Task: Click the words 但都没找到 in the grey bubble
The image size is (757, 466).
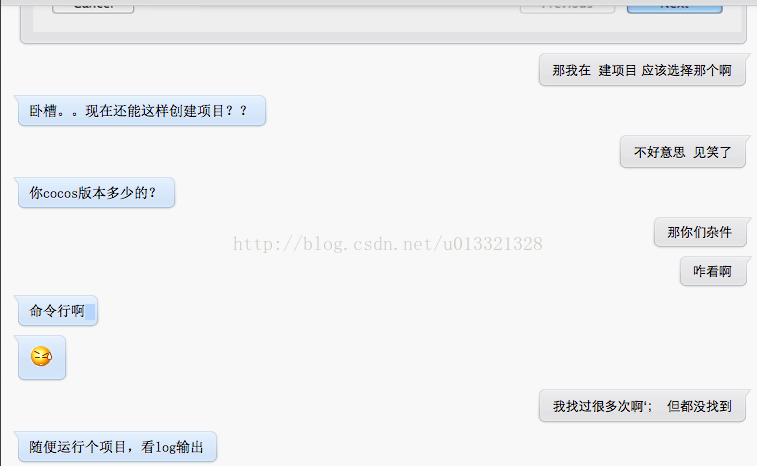Action: pyautogui.click(x=699, y=406)
